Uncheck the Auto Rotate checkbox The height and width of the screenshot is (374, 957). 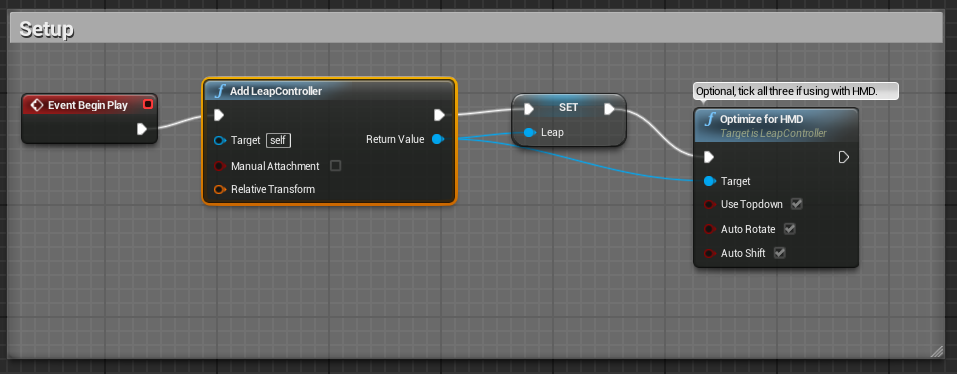pos(789,229)
